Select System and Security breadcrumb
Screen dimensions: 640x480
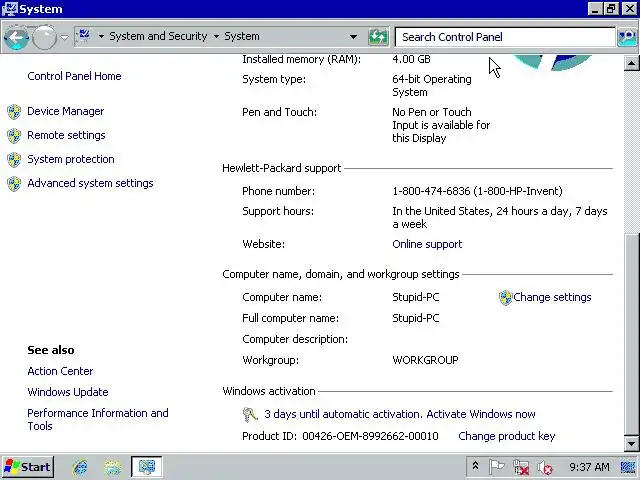158,36
